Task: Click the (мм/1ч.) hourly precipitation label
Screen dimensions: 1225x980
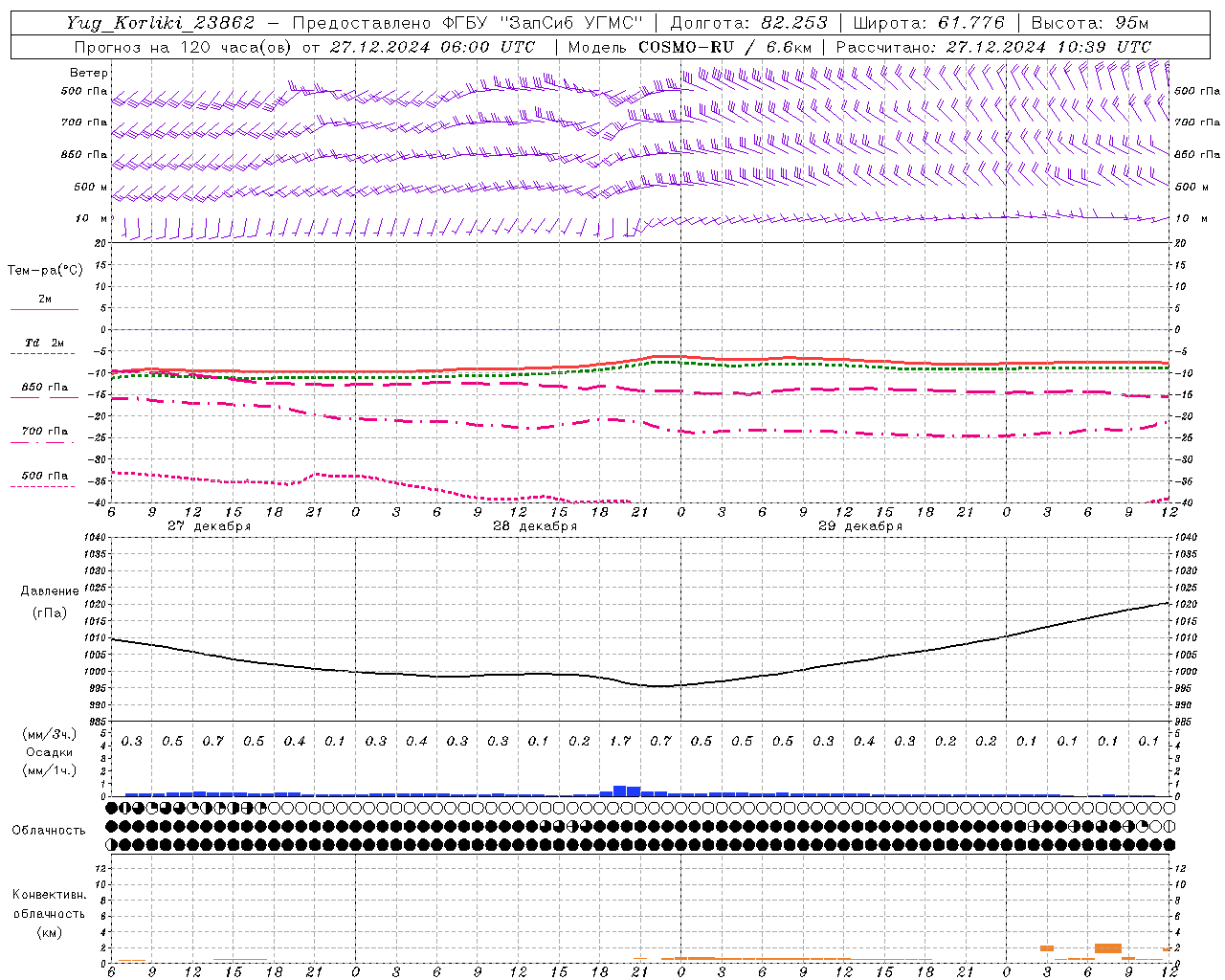Action: 50,770
